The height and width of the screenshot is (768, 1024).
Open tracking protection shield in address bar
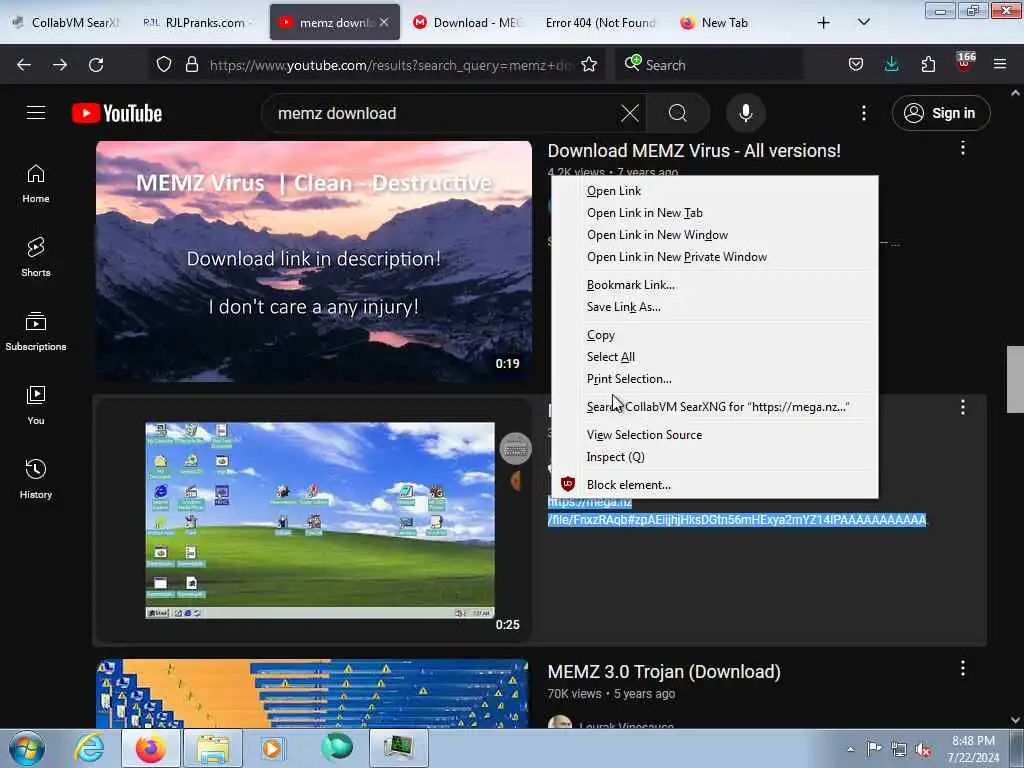click(x=164, y=64)
